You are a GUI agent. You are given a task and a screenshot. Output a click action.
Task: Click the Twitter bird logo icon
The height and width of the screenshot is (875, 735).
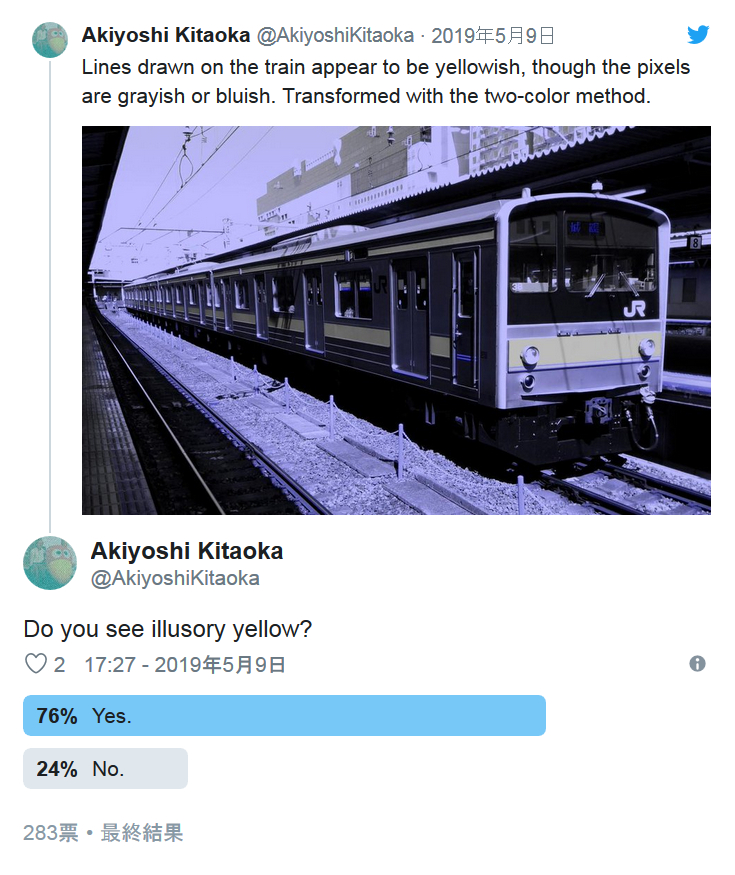pyautogui.click(x=698, y=35)
